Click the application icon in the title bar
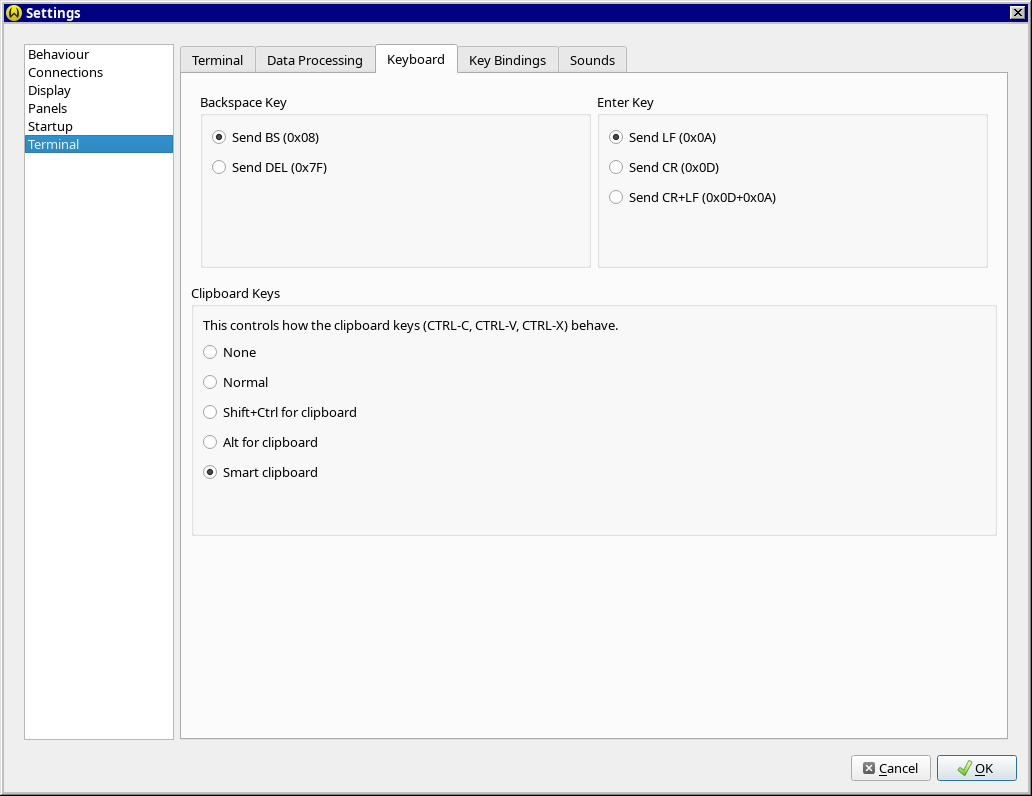1032x796 pixels. 13,13
